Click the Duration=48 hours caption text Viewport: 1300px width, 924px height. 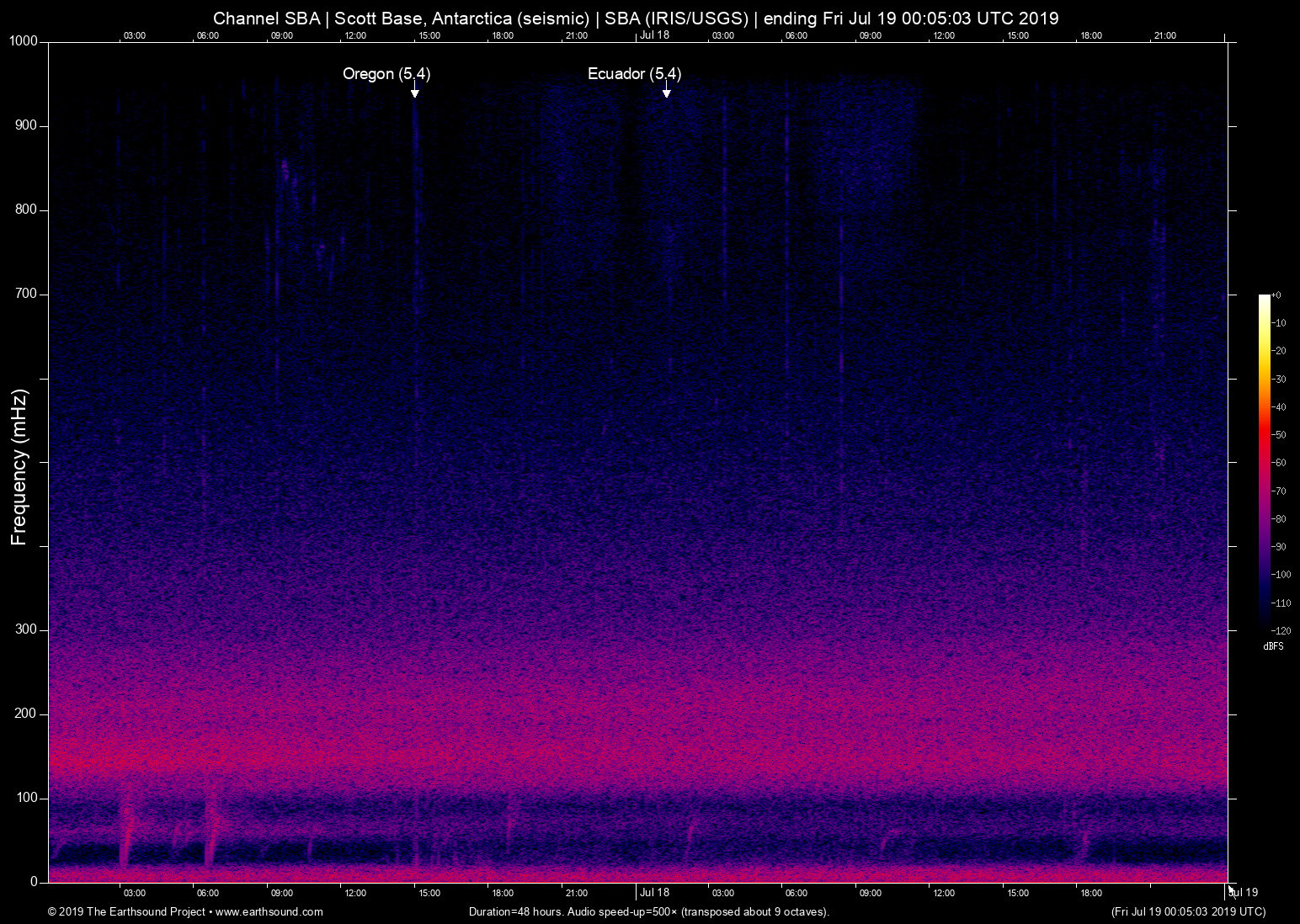click(517, 911)
